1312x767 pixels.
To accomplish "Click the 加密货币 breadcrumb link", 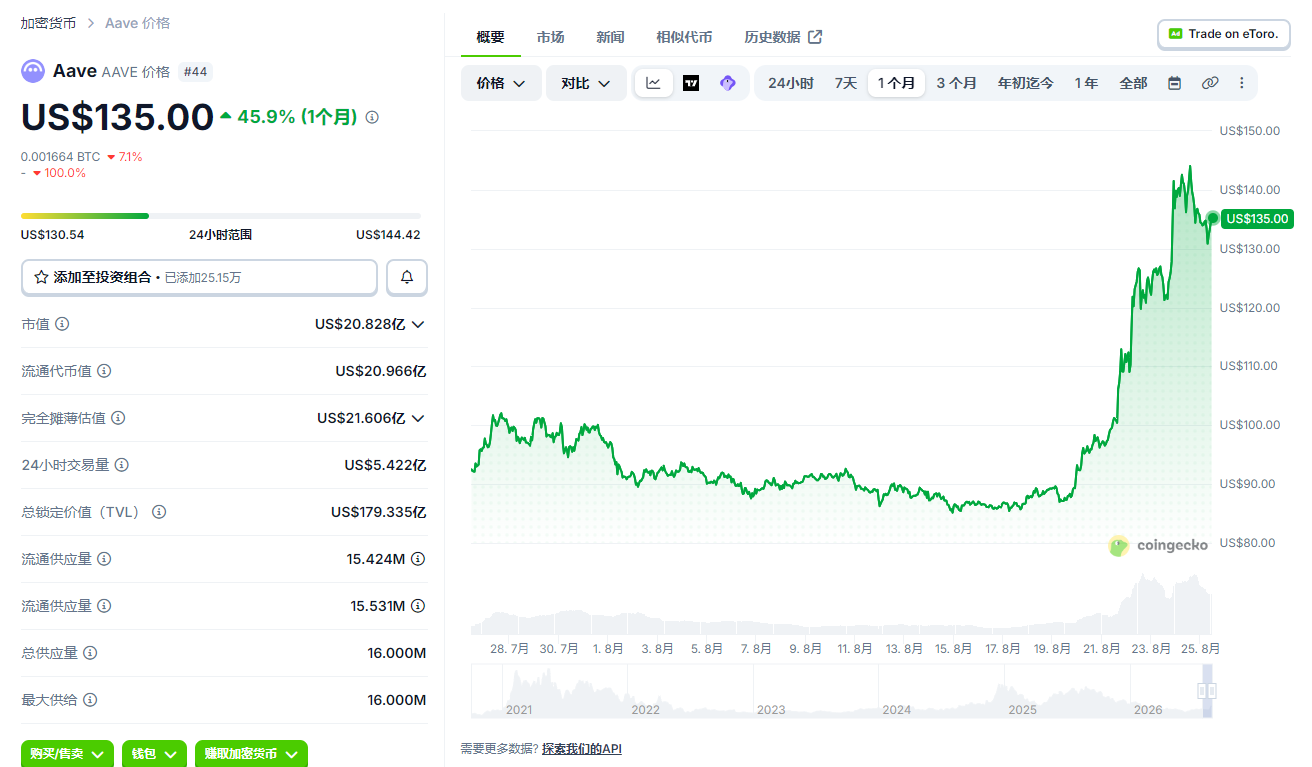I will (49, 23).
